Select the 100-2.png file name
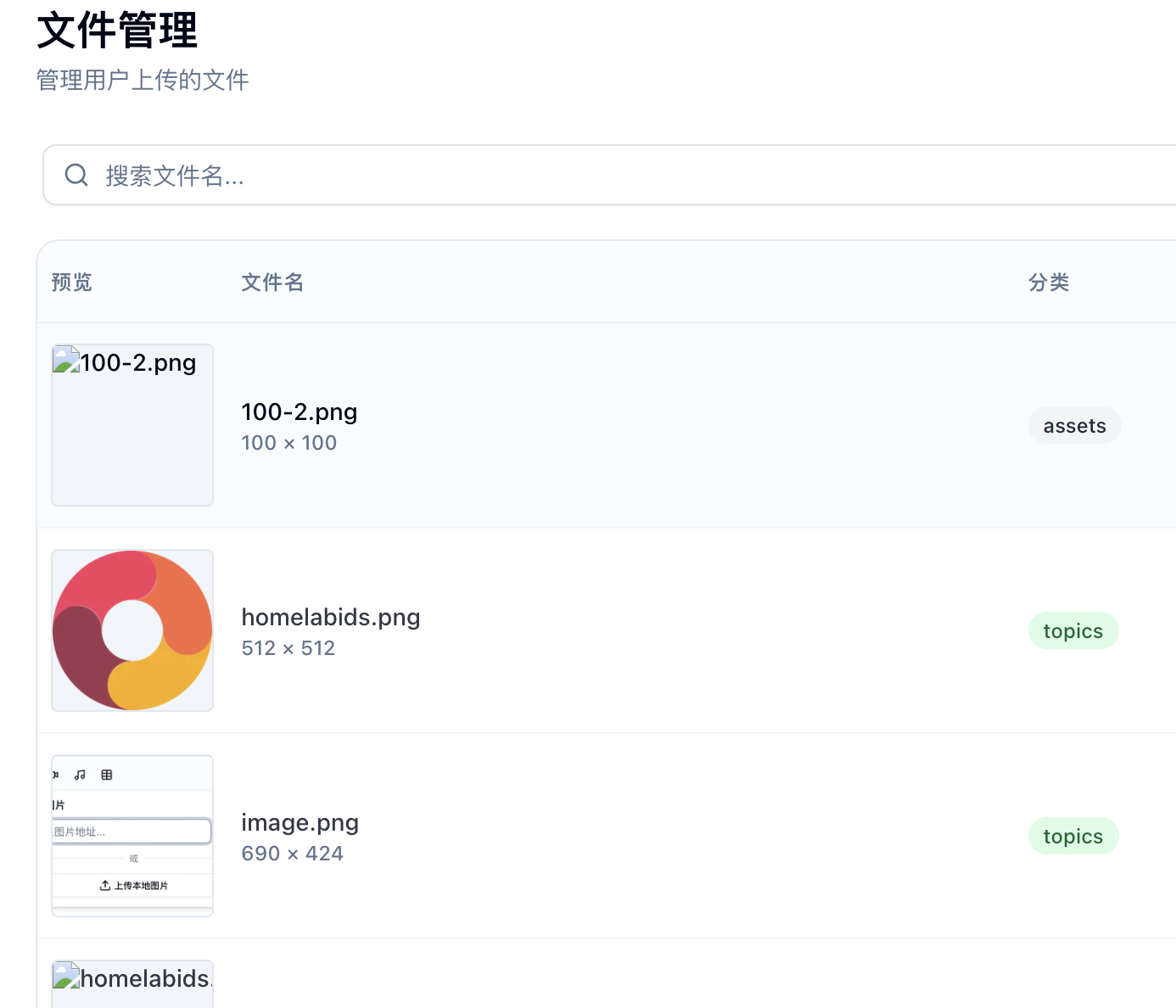The image size is (1176, 1008). tap(299, 412)
